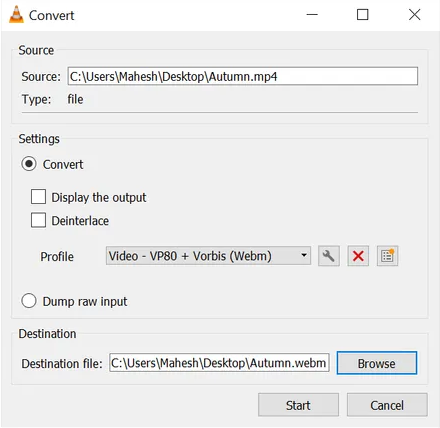The width and height of the screenshot is (440, 428).
Task: Open the Profile dropdown showing VP80 + Vorbis
Action: click(208, 256)
